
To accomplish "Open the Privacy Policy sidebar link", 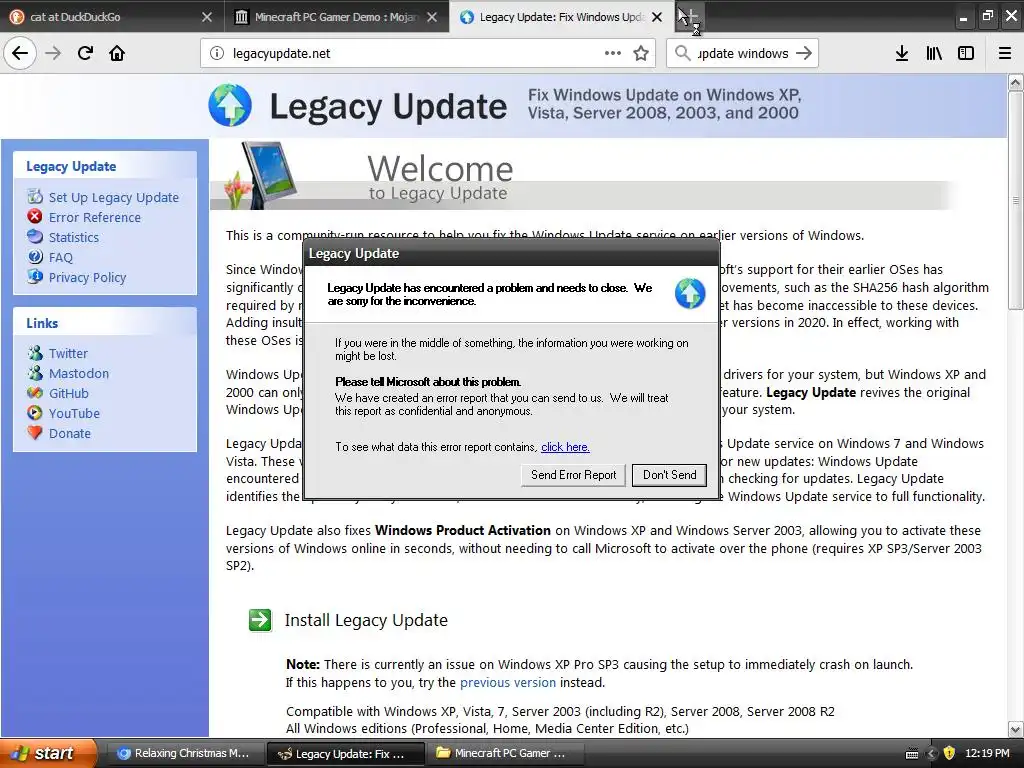I will point(88,278).
